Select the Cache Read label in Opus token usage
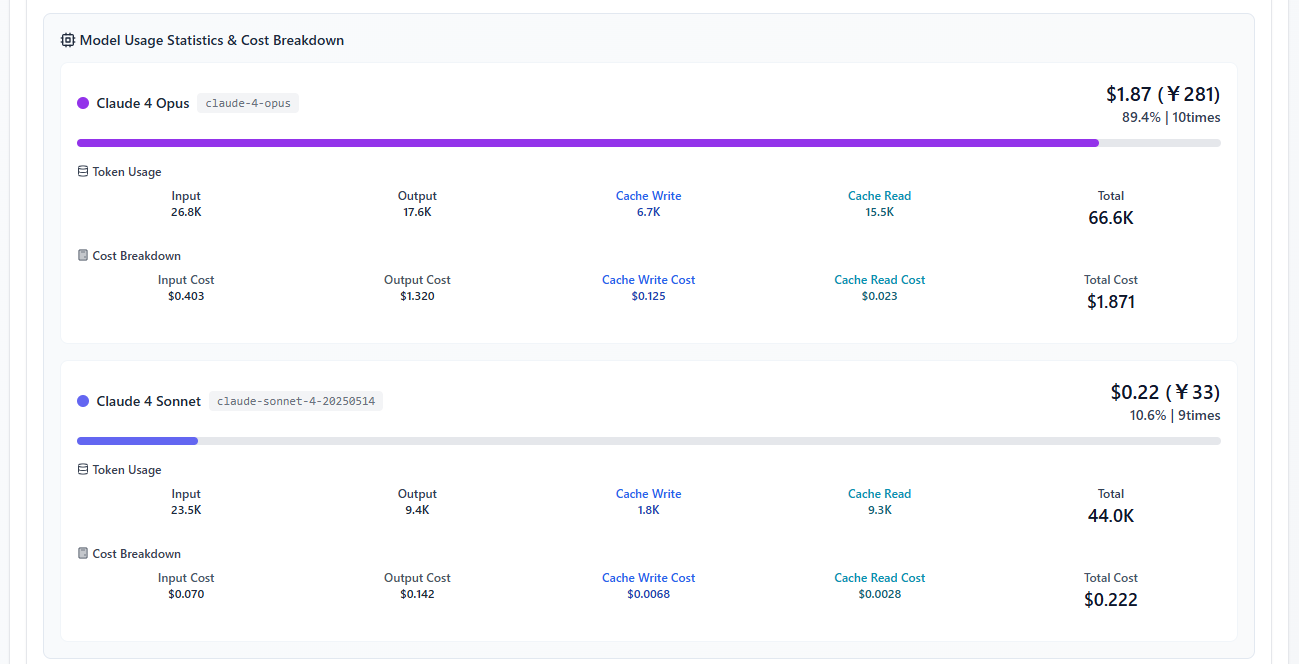The width and height of the screenshot is (1299, 664). coord(879,196)
